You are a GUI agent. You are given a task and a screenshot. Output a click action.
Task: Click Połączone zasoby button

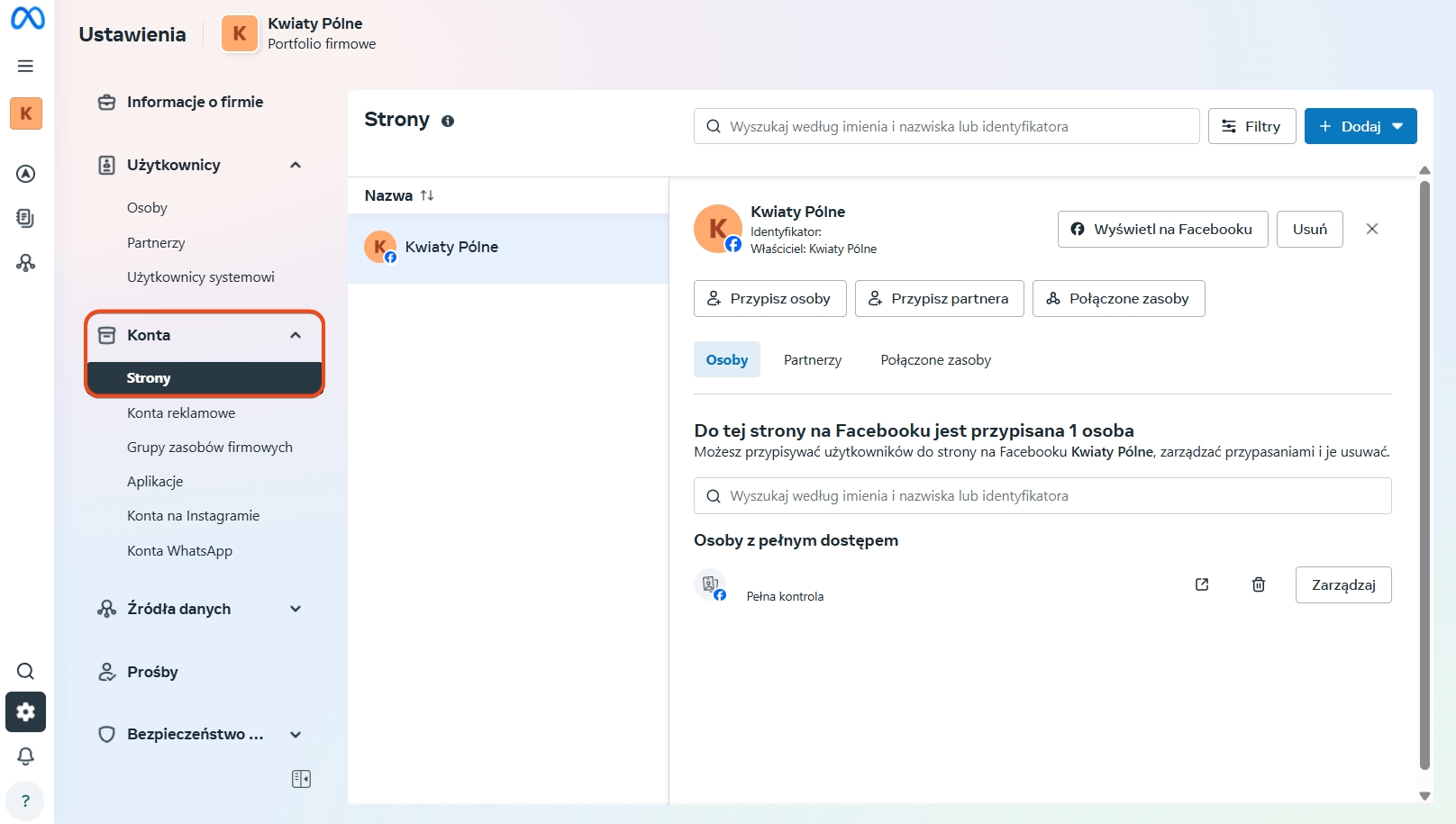point(1118,298)
